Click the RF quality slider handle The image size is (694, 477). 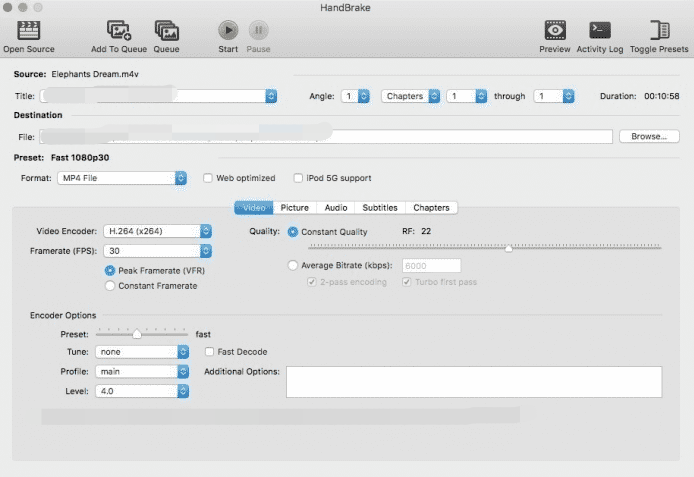pyautogui.click(x=509, y=248)
